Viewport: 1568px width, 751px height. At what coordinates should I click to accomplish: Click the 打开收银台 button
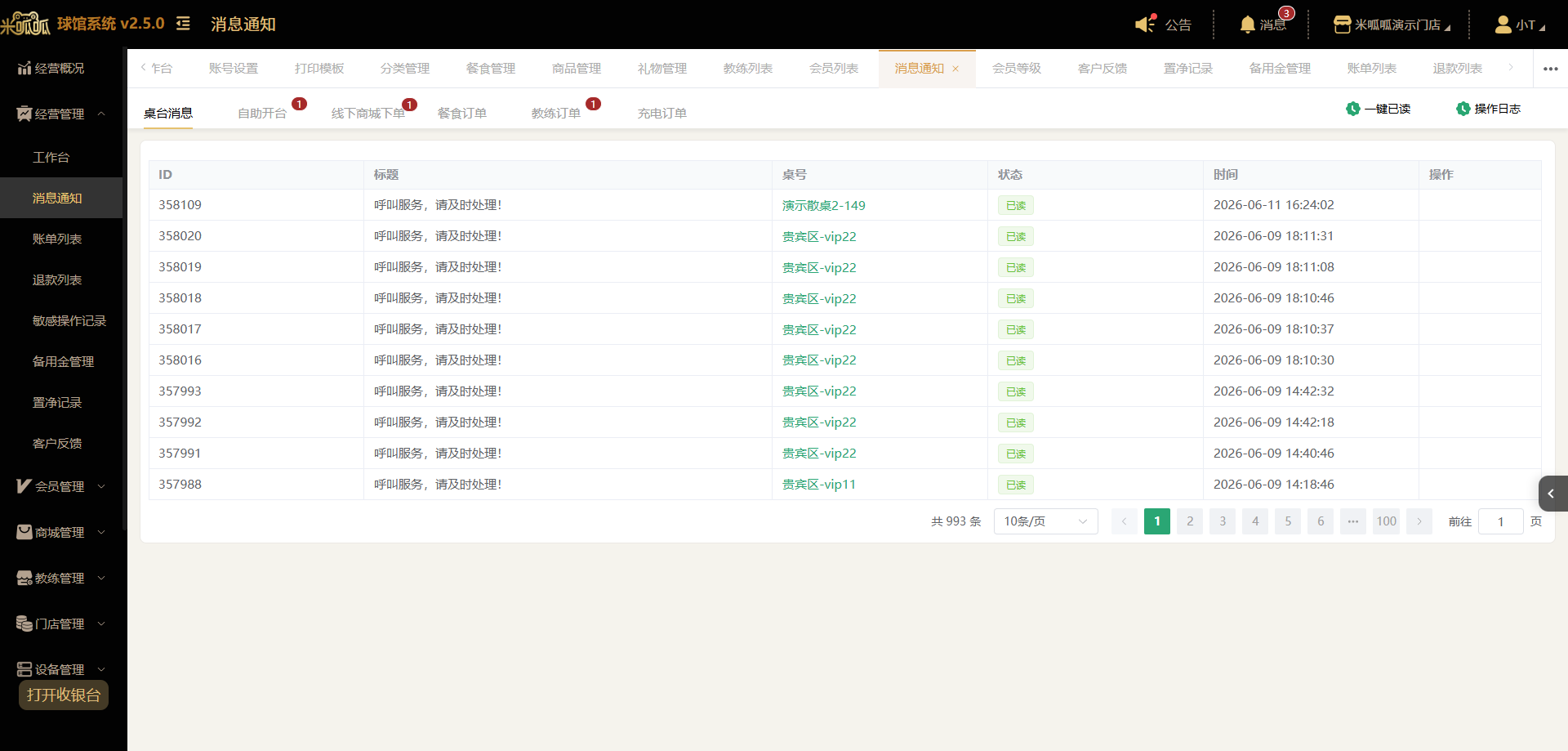64,695
